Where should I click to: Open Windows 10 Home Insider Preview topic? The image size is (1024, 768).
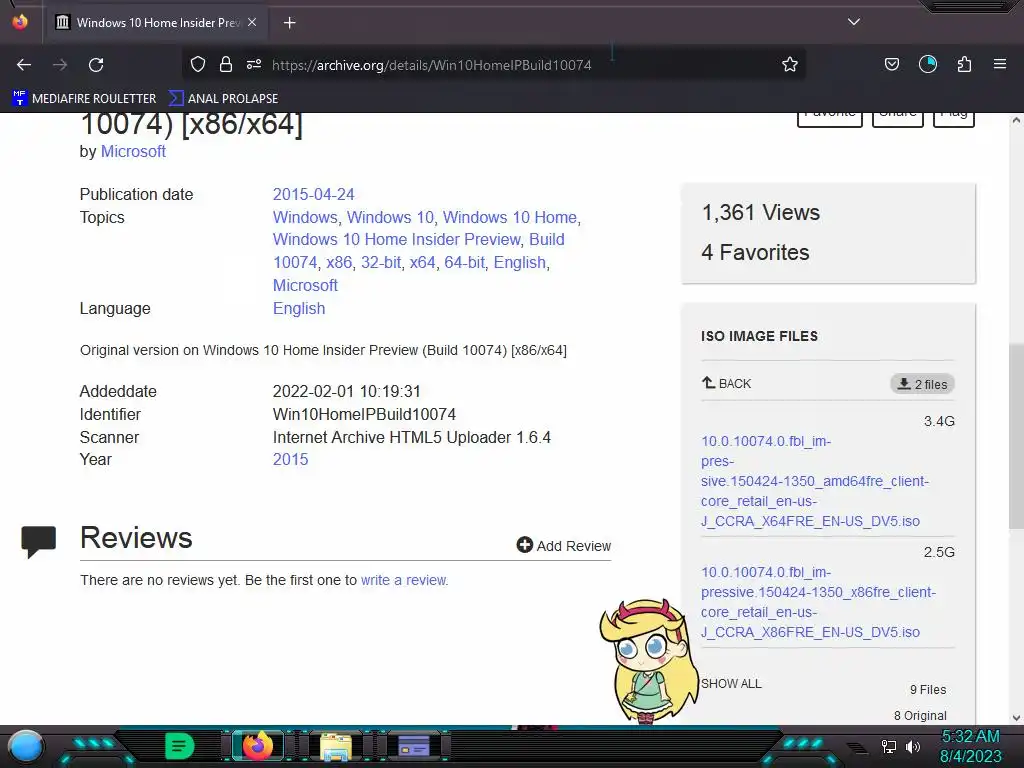tap(396, 240)
